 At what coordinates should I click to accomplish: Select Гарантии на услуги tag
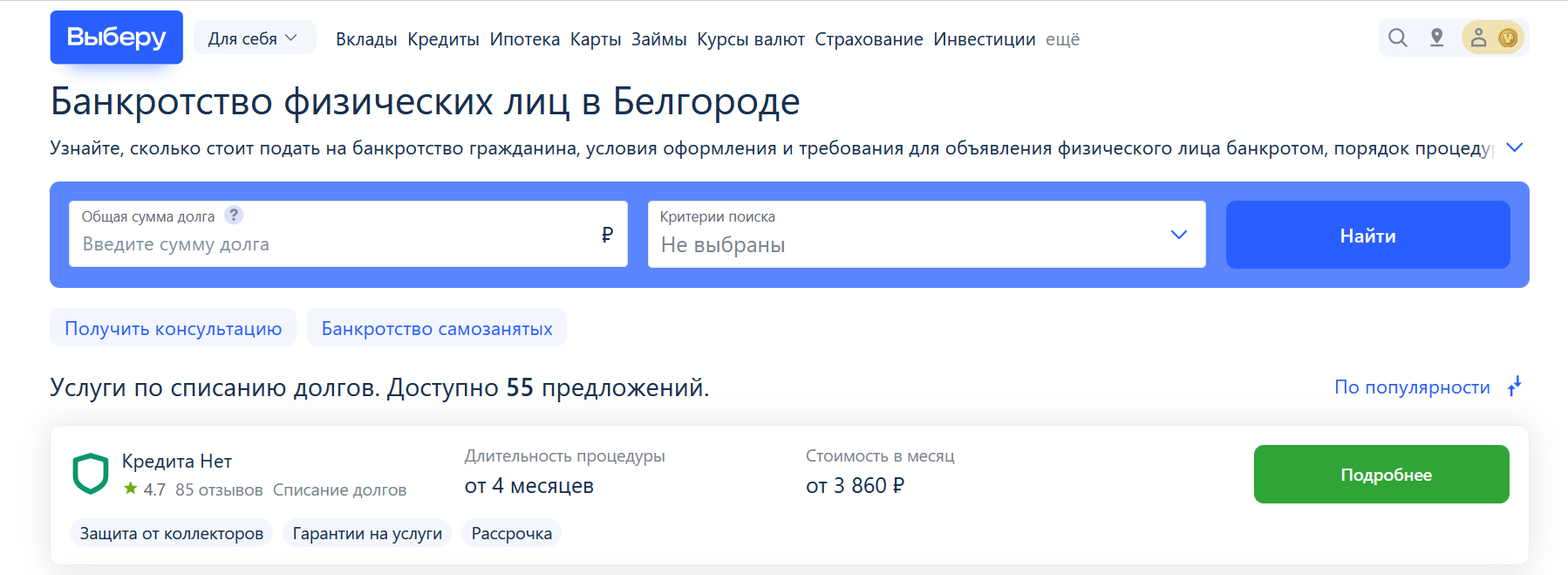pos(367,533)
